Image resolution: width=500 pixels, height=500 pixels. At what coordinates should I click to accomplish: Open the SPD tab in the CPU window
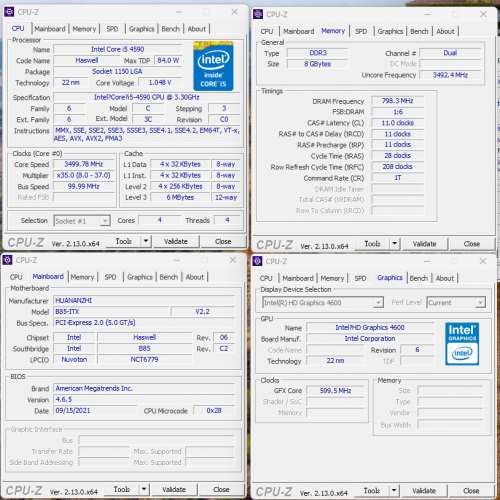[x=112, y=29]
